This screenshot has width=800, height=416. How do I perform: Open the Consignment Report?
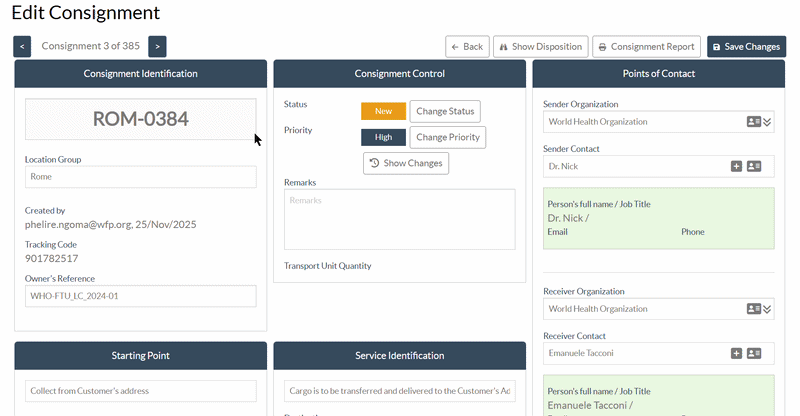coord(646,46)
